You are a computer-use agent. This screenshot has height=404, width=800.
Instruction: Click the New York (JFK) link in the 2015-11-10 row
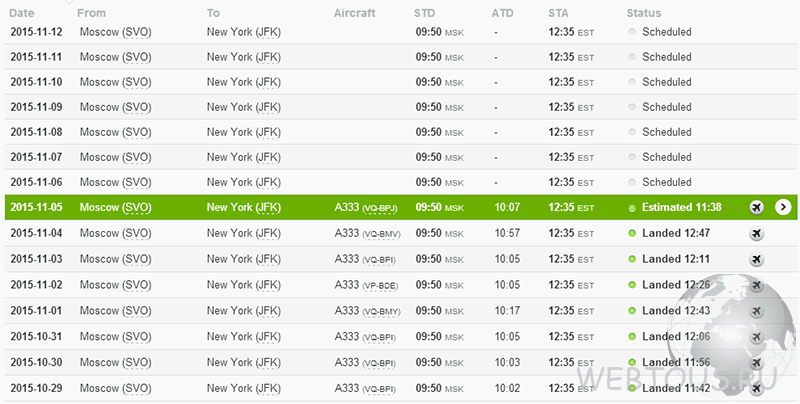pos(244,82)
